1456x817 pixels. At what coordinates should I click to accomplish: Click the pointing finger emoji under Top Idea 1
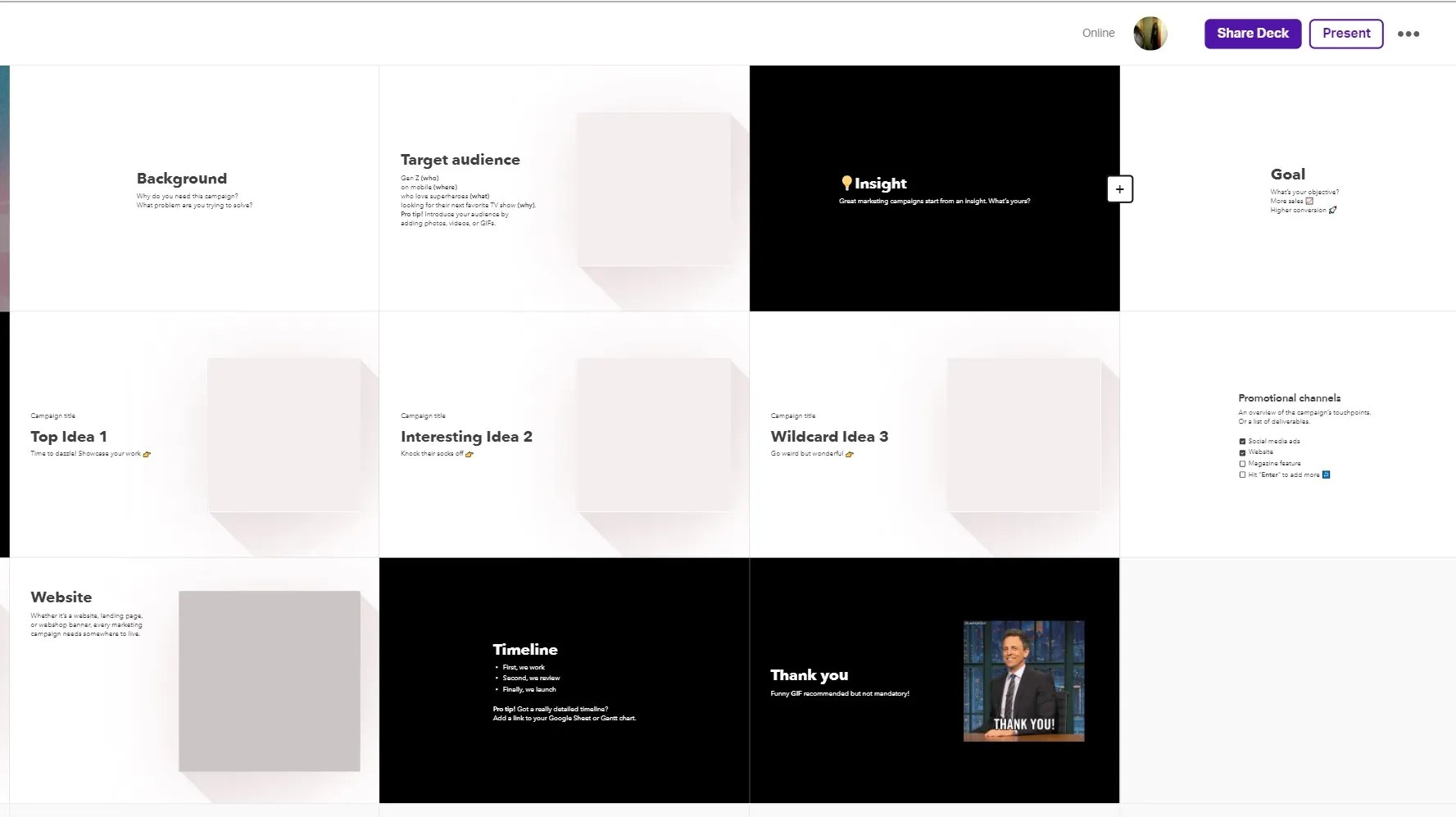(x=147, y=454)
